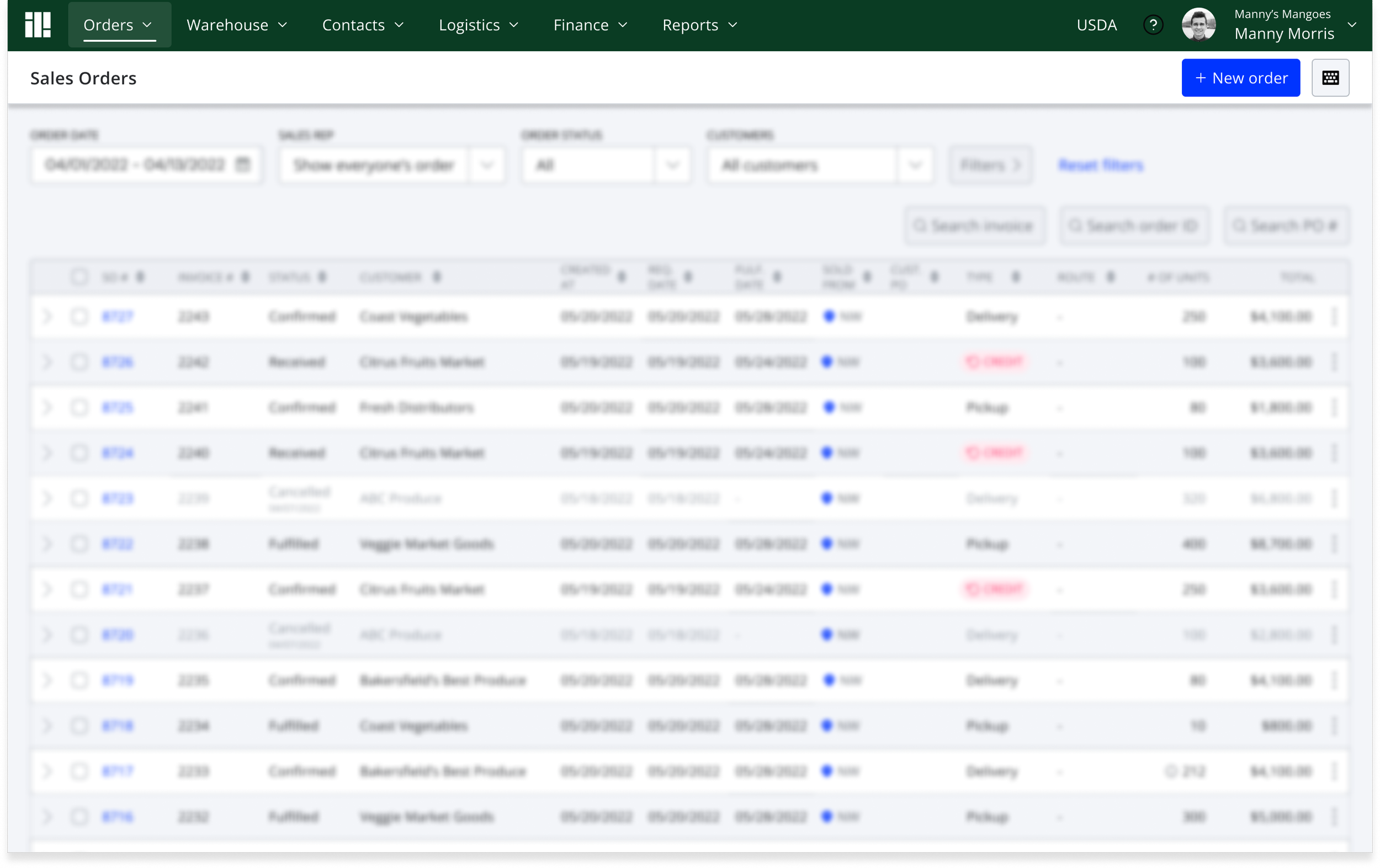Expand the row for order 8726
The width and height of the screenshot is (1380, 868).
click(x=47, y=362)
